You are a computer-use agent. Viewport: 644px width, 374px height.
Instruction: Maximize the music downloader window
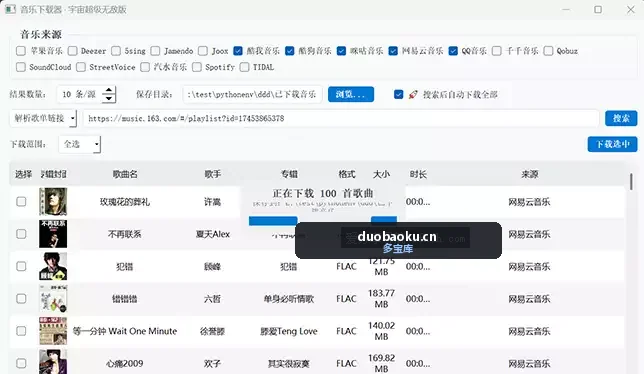pos(598,9)
